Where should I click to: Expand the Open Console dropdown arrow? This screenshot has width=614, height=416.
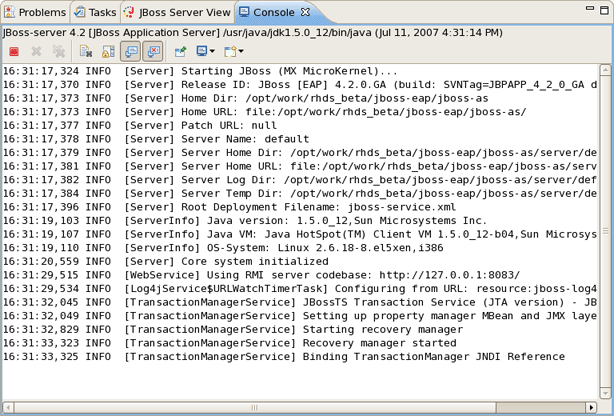click(x=241, y=51)
